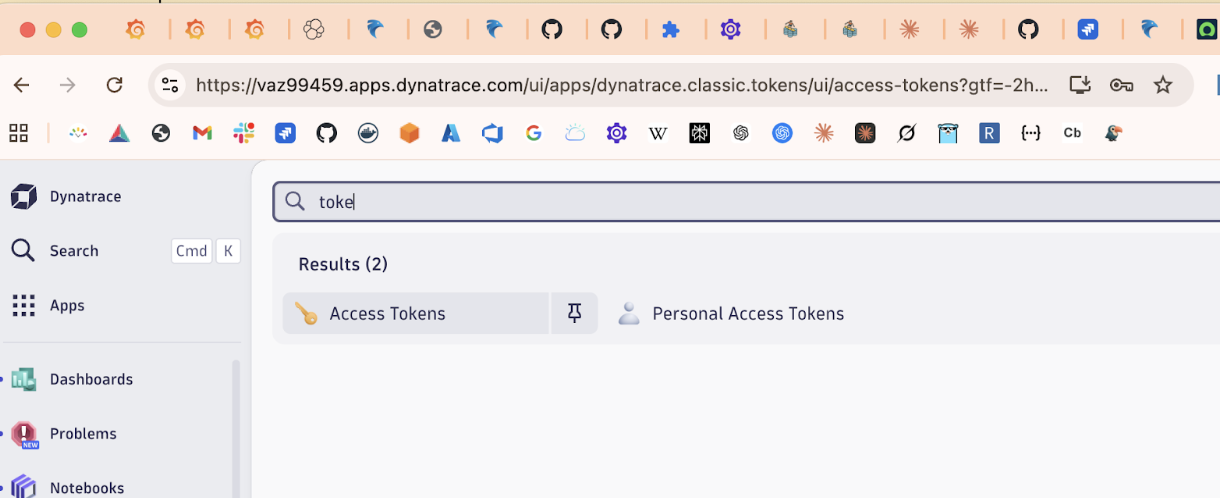Go forward in the browser
The width and height of the screenshot is (1222, 498).
tap(68, 85)
